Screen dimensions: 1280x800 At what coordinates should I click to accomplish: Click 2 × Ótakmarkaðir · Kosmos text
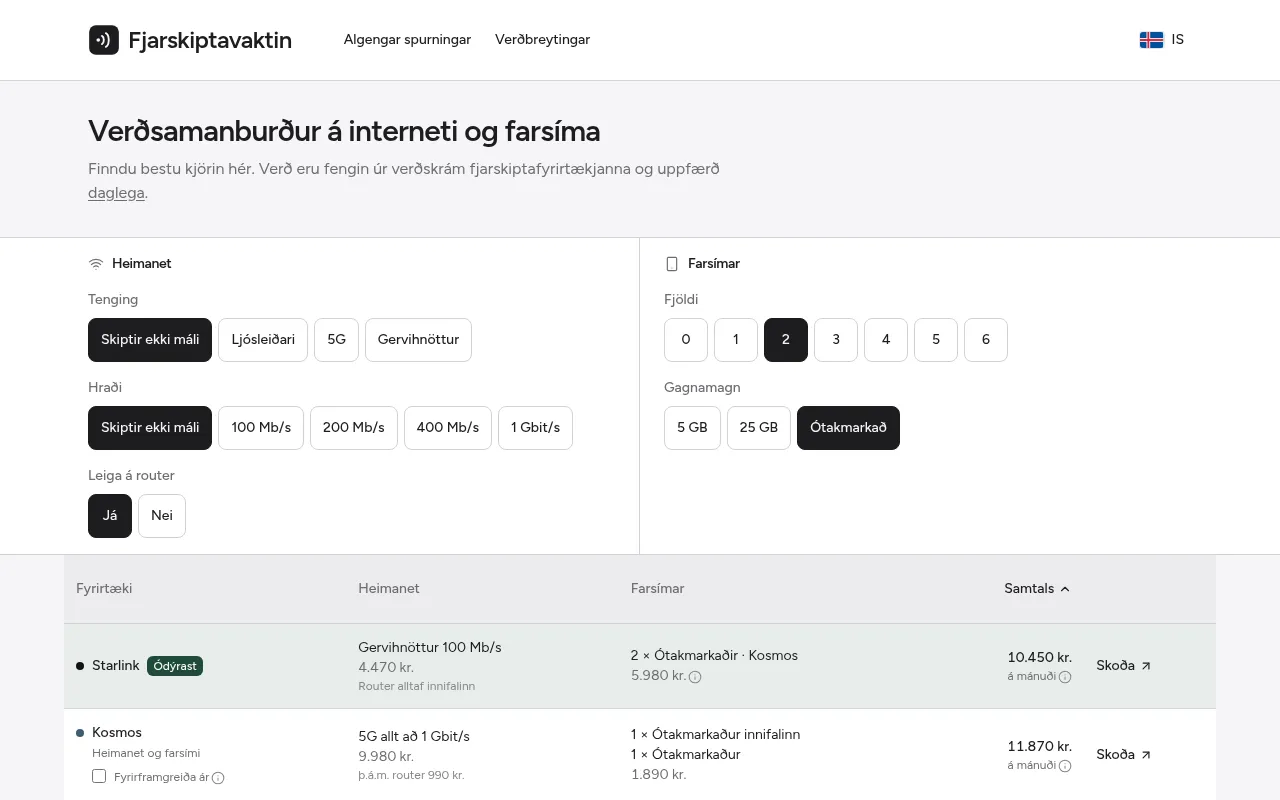(714, 656)
